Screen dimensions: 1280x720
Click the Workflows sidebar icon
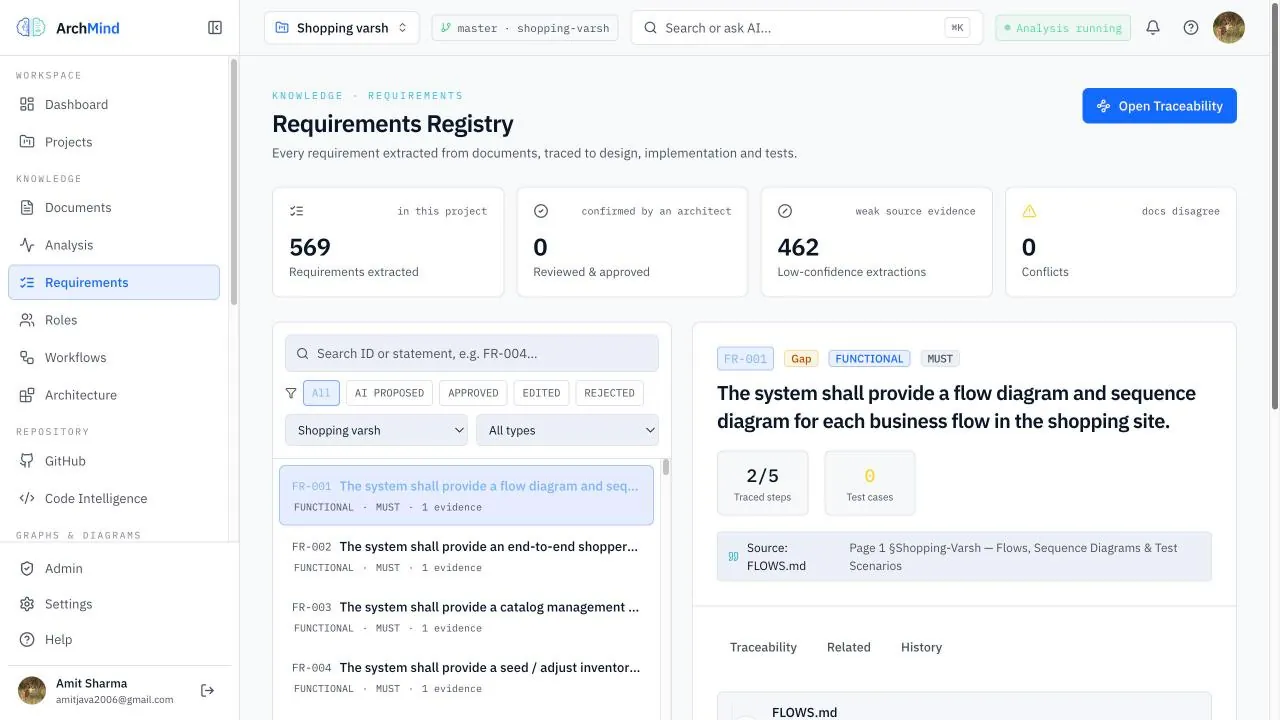[27, 357]
